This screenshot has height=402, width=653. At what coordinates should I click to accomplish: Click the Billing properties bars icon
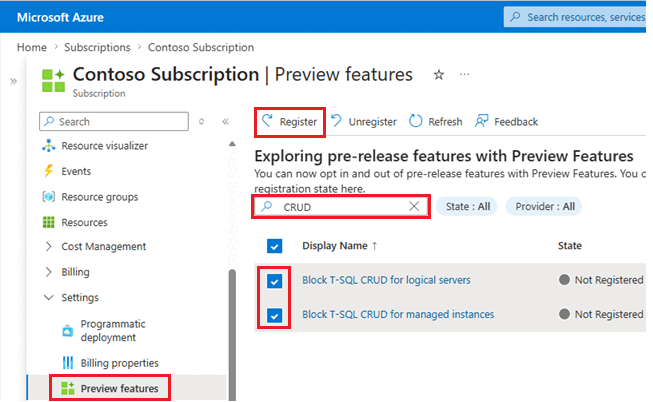click(67, 363)
